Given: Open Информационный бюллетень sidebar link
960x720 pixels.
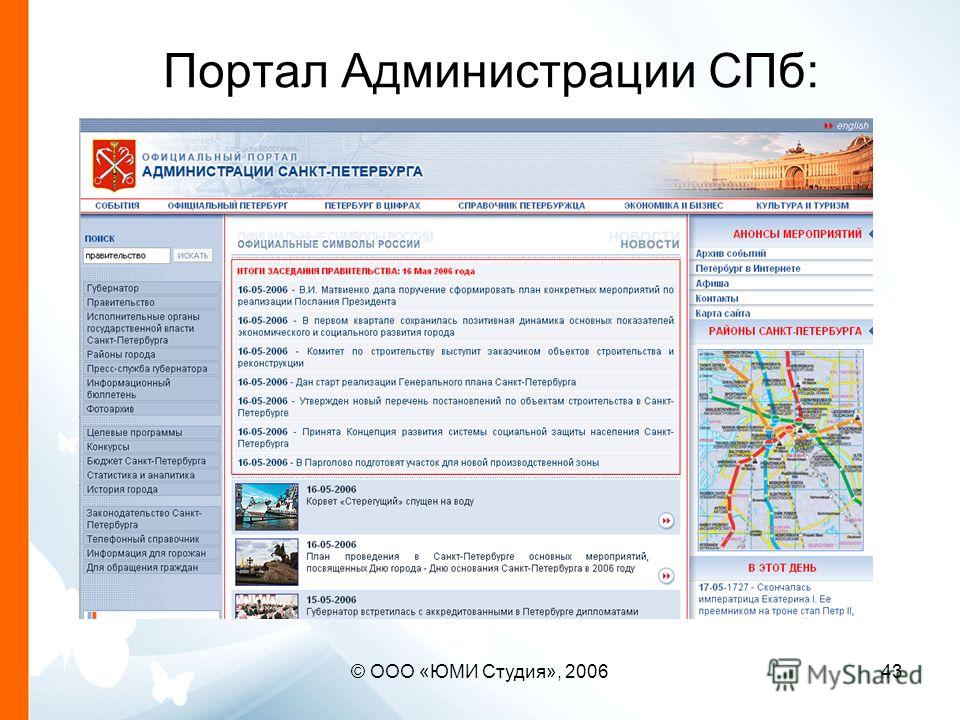Looking at the screenshot, I should 151,389.
